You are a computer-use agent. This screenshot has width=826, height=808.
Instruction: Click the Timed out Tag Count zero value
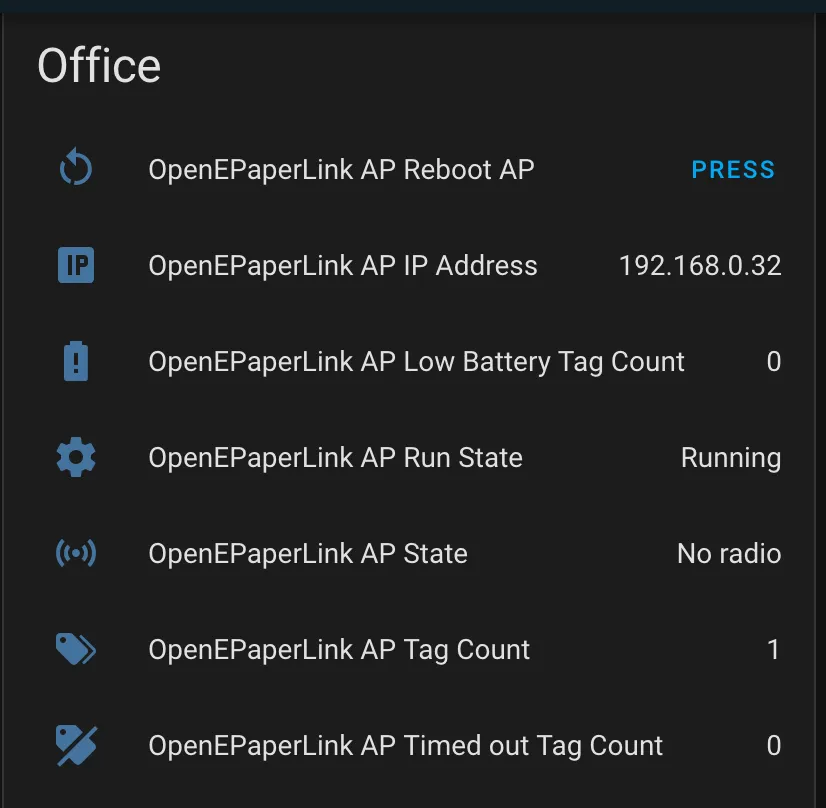774,745
